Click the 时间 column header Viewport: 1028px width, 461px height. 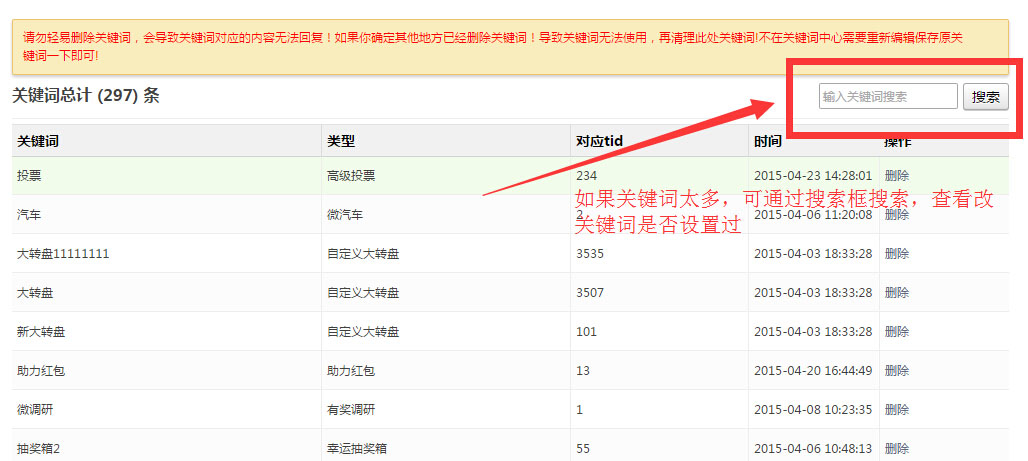point(767,142)
